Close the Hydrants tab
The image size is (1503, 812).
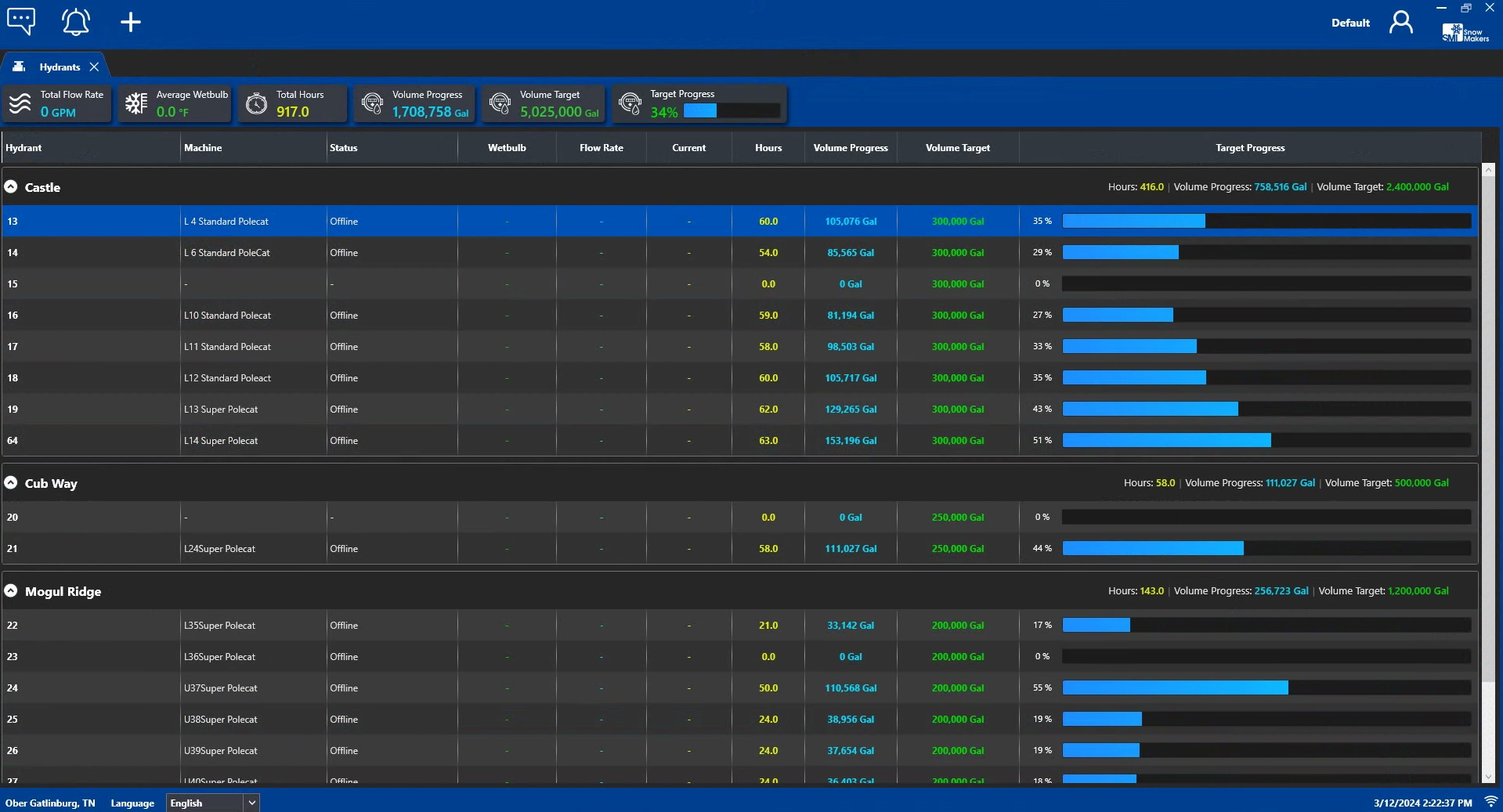94,67
